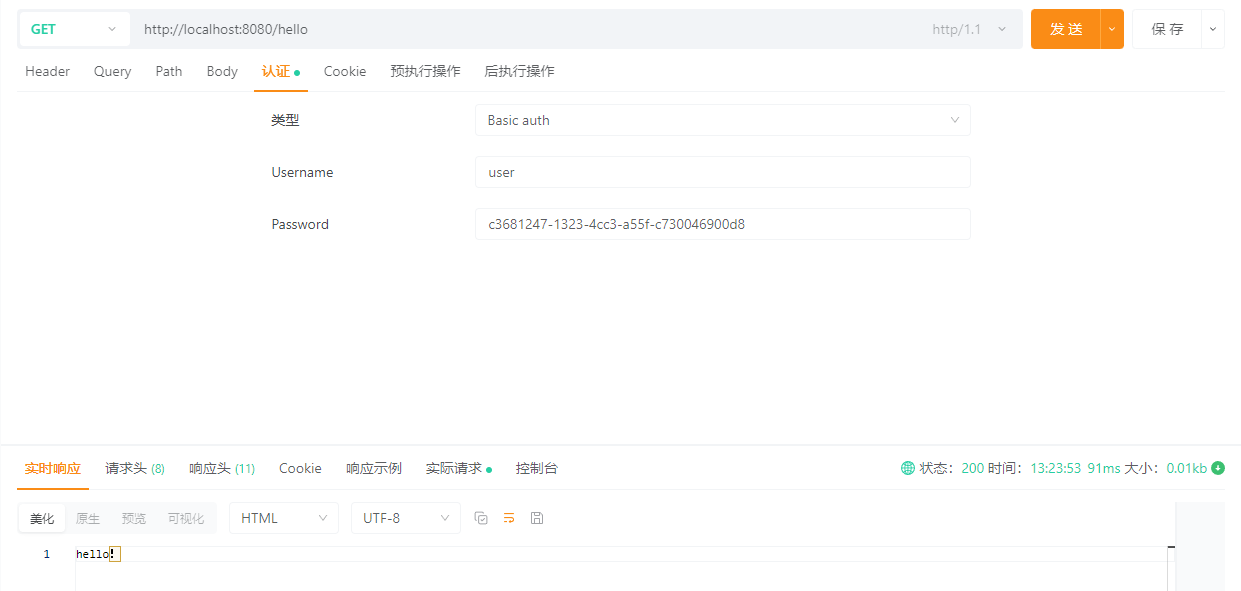The image size is (1241, 591).
Task: Switch to the Body tab
Action: pos(222,71)
